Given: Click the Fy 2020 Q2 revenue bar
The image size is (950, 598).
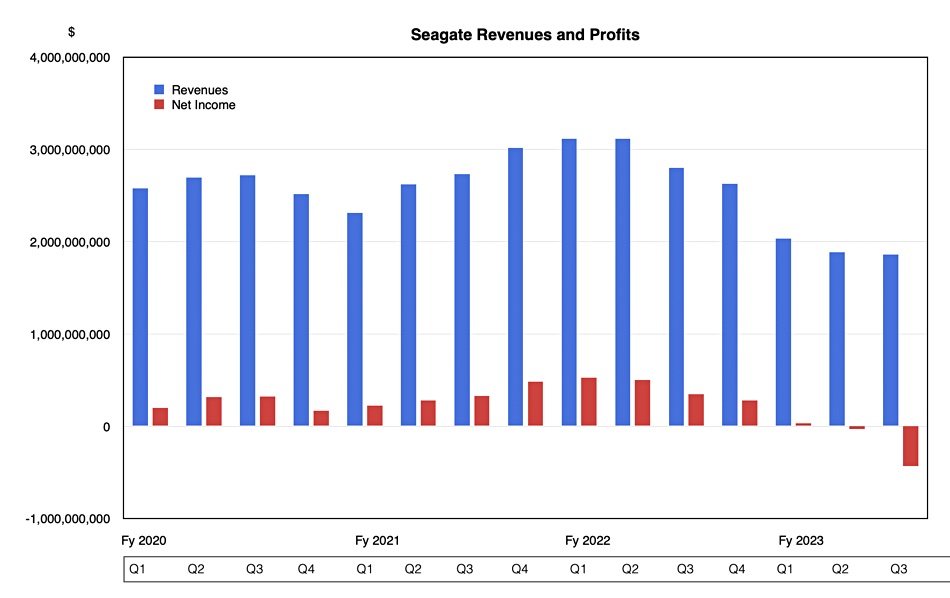Looking at the screenshot, I should 194,302.
